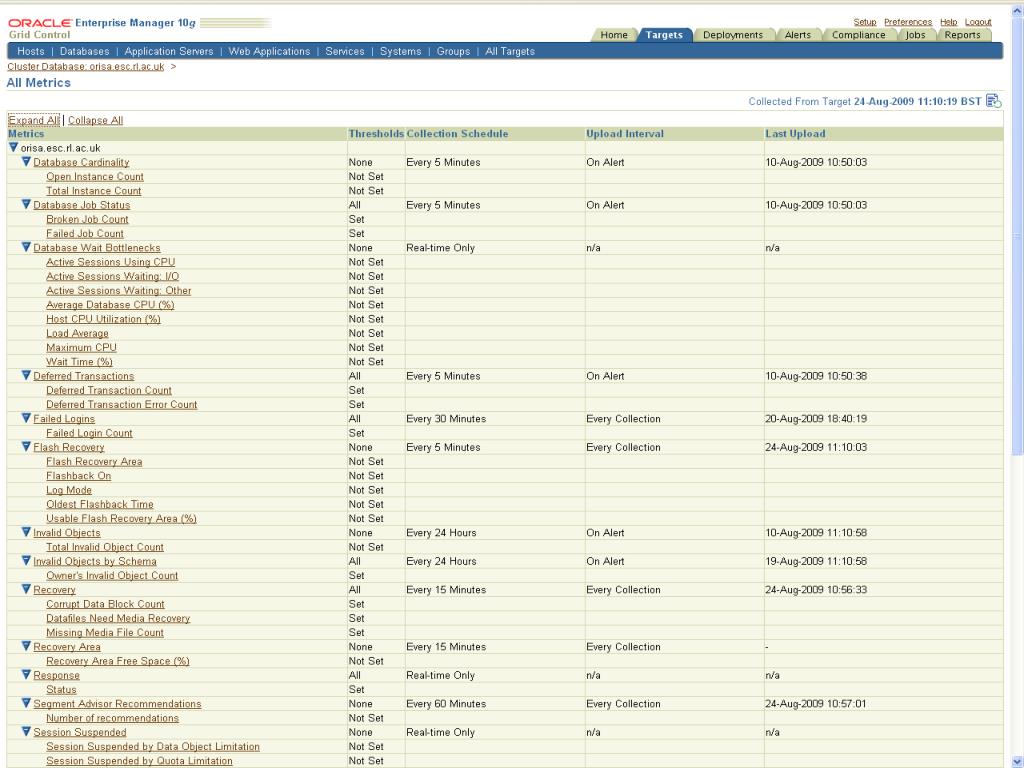Image resolution: width=1024 pixels, height=768 pixels.
Task: Open Recovery Area Free Space (%) metric
Action: click(x=118, y=661)
